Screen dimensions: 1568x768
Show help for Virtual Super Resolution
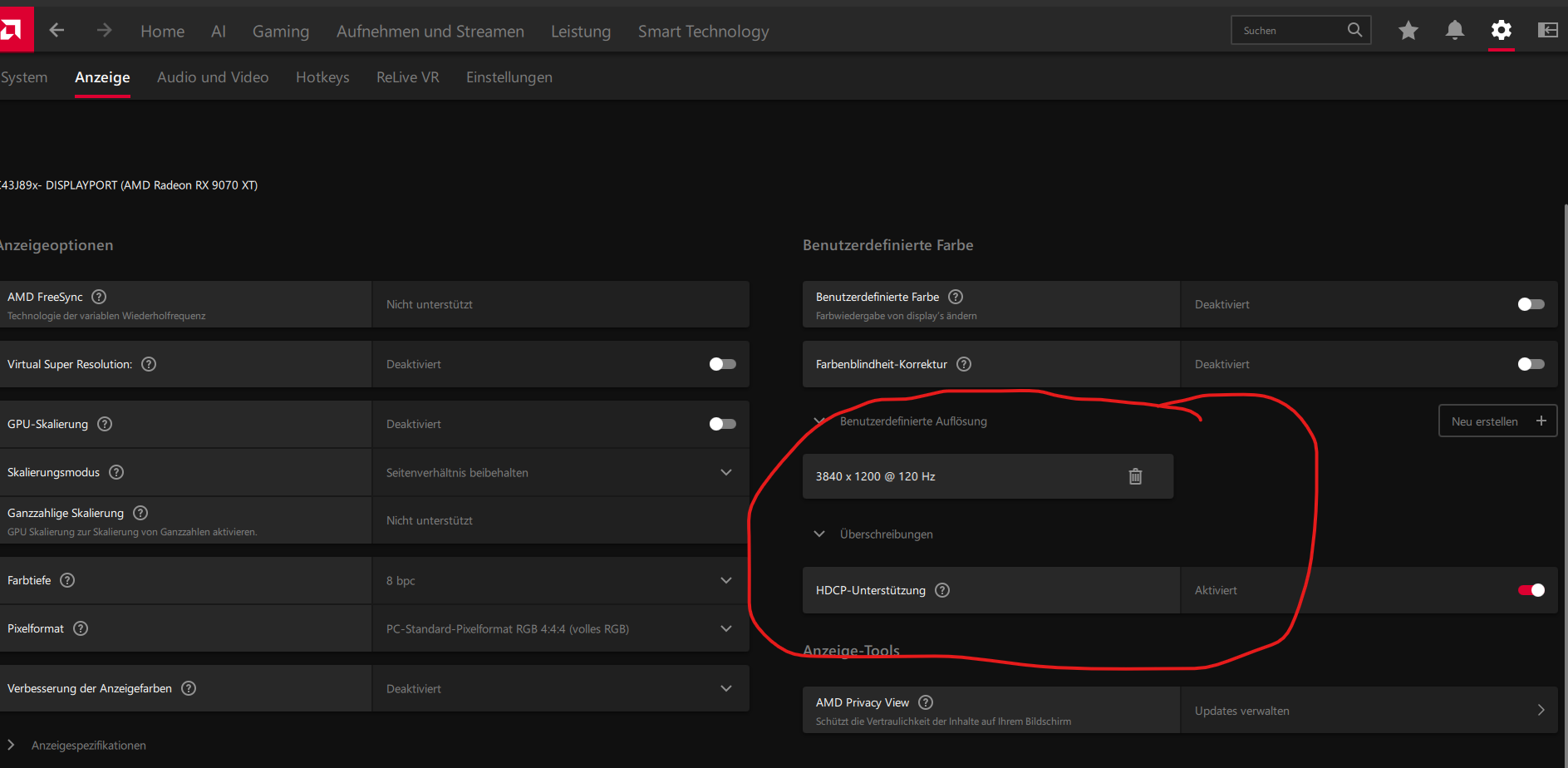pos(149,364)
